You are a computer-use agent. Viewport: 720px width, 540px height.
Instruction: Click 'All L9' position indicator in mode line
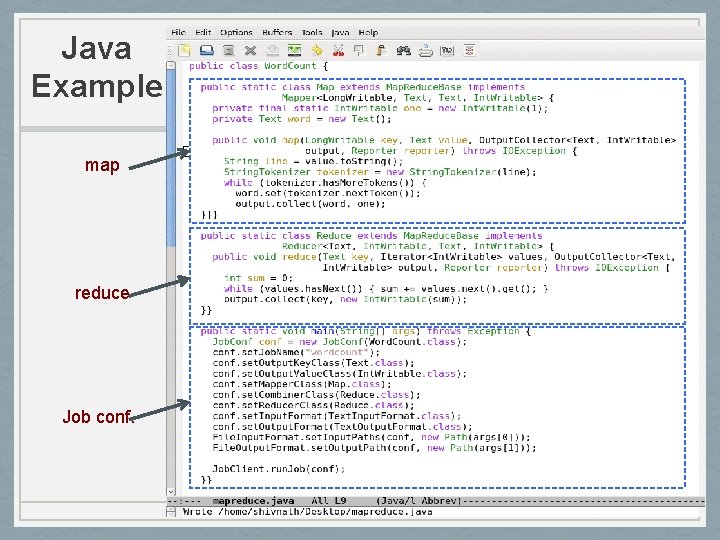(329, 501)
